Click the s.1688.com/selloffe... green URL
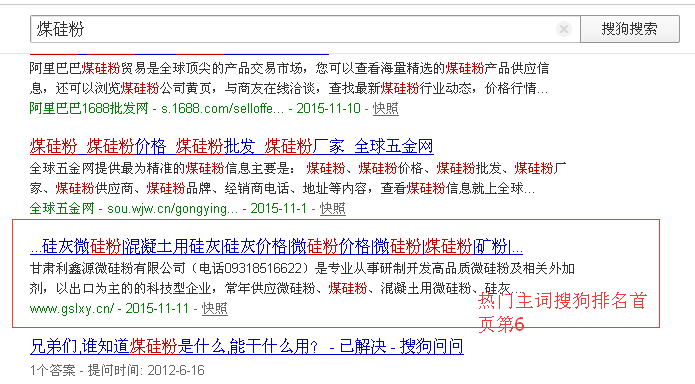The width and height of the screenshot is (695, 384). pos(222,108)
